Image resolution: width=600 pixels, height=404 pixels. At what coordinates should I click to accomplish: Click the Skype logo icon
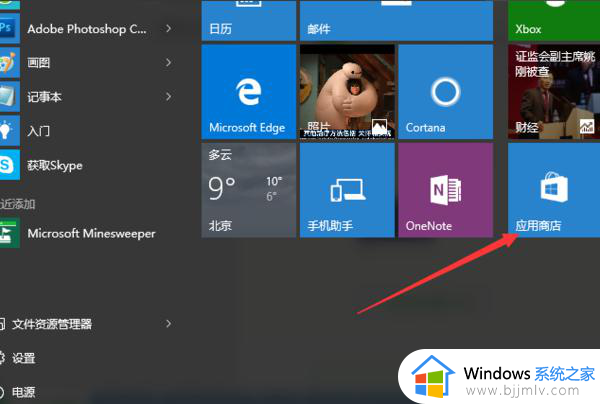(x=9, y=165)
